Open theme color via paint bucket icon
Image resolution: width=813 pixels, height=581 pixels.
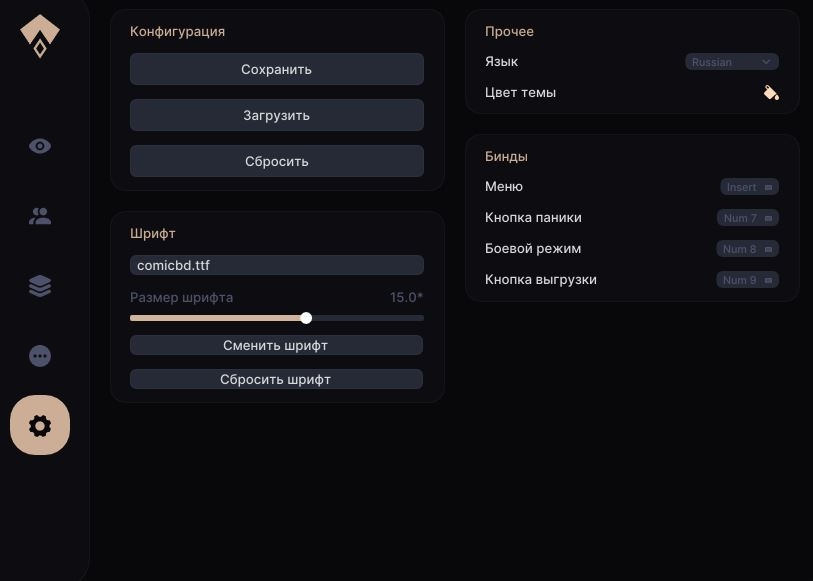coord(770,92)
